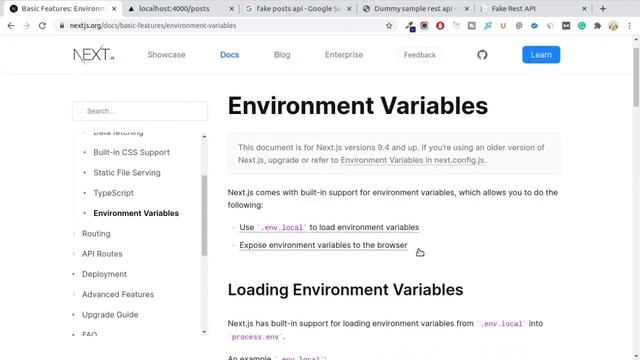The height and width of the screenshot is (360, 640).
Task: Click the gray square extension icon
Action: [471, 26]
